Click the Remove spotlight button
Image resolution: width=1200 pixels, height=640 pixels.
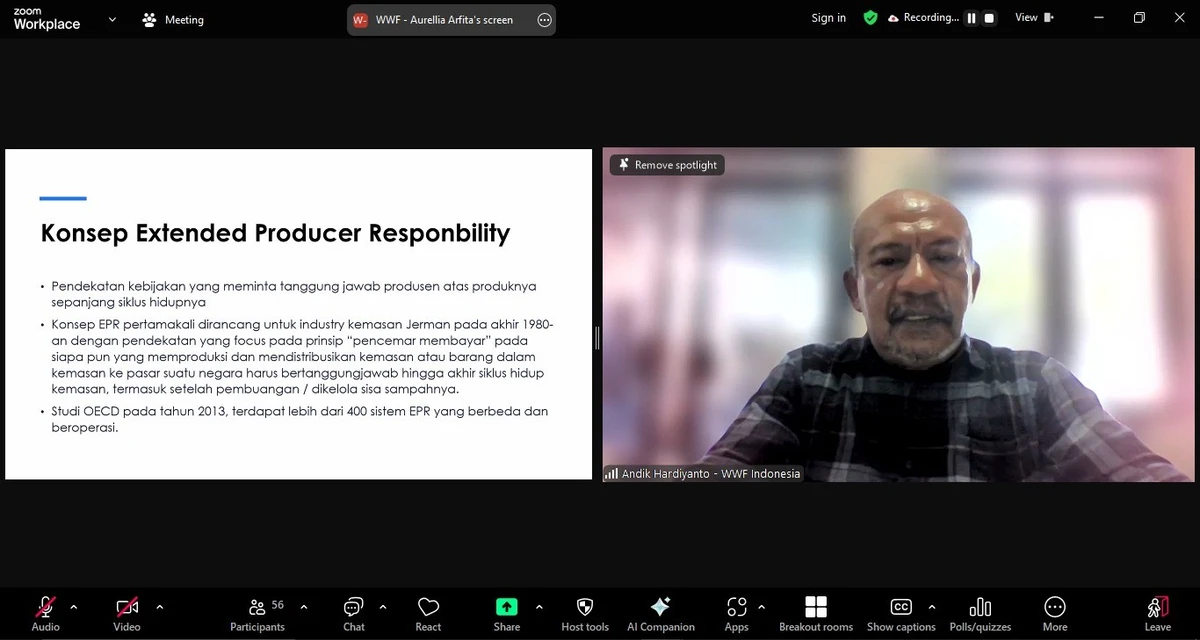(x=667, y=164)
